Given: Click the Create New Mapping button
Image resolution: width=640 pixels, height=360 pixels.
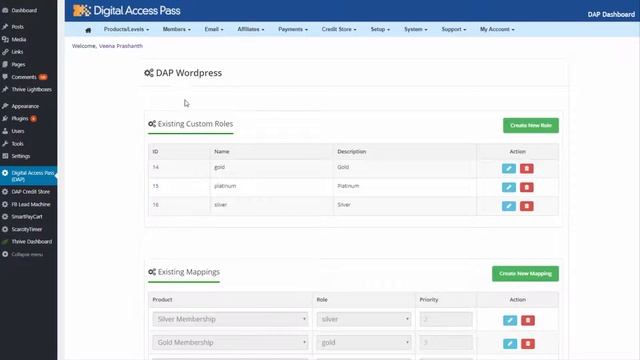Looking at the screenshot, I should (525, 273).
